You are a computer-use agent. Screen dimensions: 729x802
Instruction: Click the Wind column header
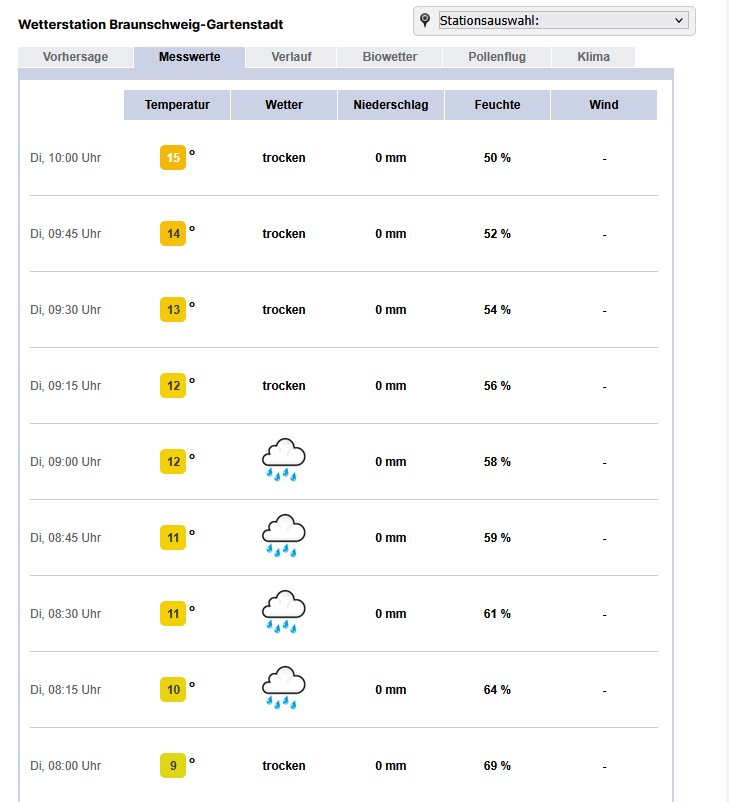point(604,105)
